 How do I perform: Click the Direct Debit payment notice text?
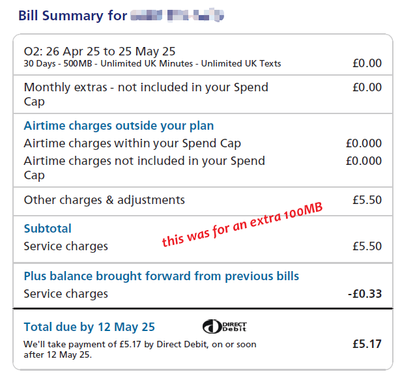pos(140,349)
